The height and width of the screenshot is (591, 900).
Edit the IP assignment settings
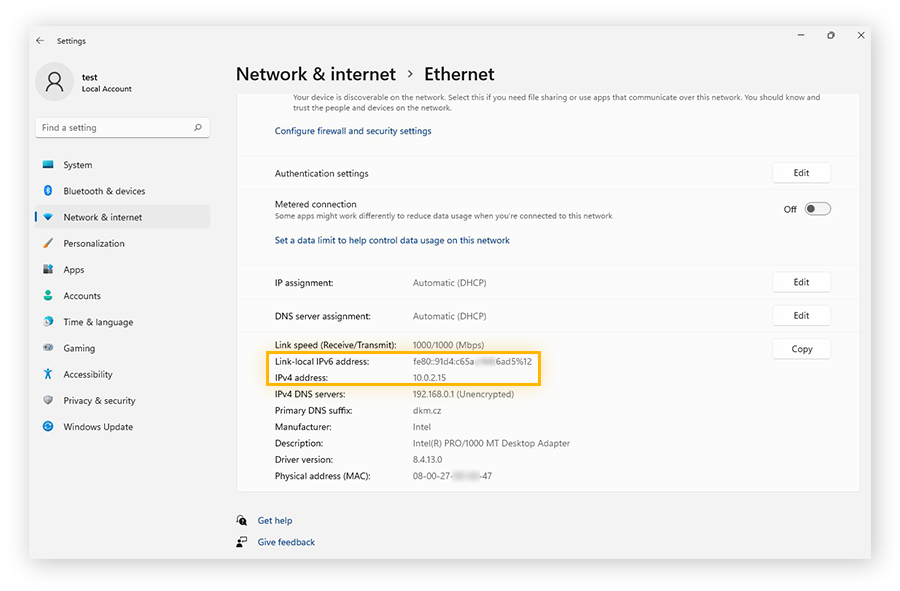(801, 281)
